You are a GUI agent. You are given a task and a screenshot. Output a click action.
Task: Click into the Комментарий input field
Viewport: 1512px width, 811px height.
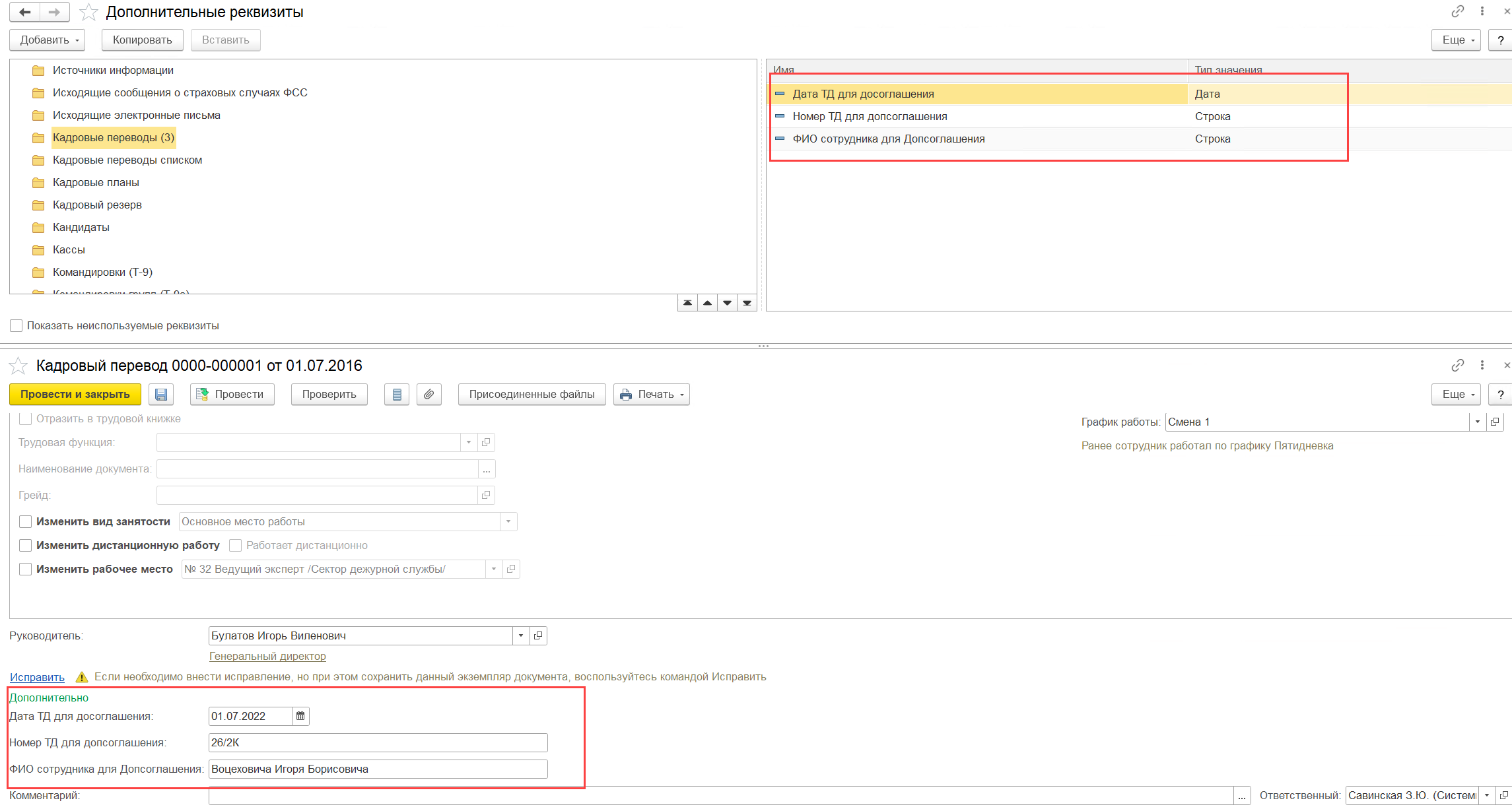(721, 795)
